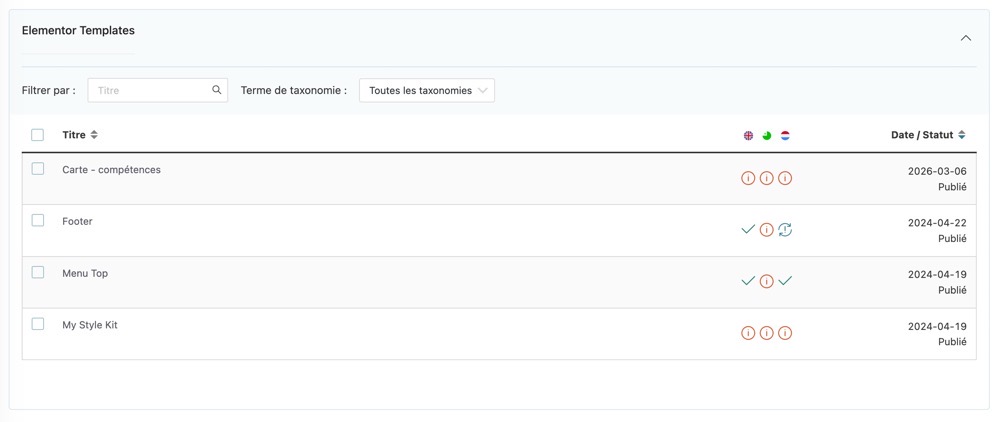The height and width of the screenshot is (422, 1000).
Task: Open the Menu Top template
Action: coord(85,273)
